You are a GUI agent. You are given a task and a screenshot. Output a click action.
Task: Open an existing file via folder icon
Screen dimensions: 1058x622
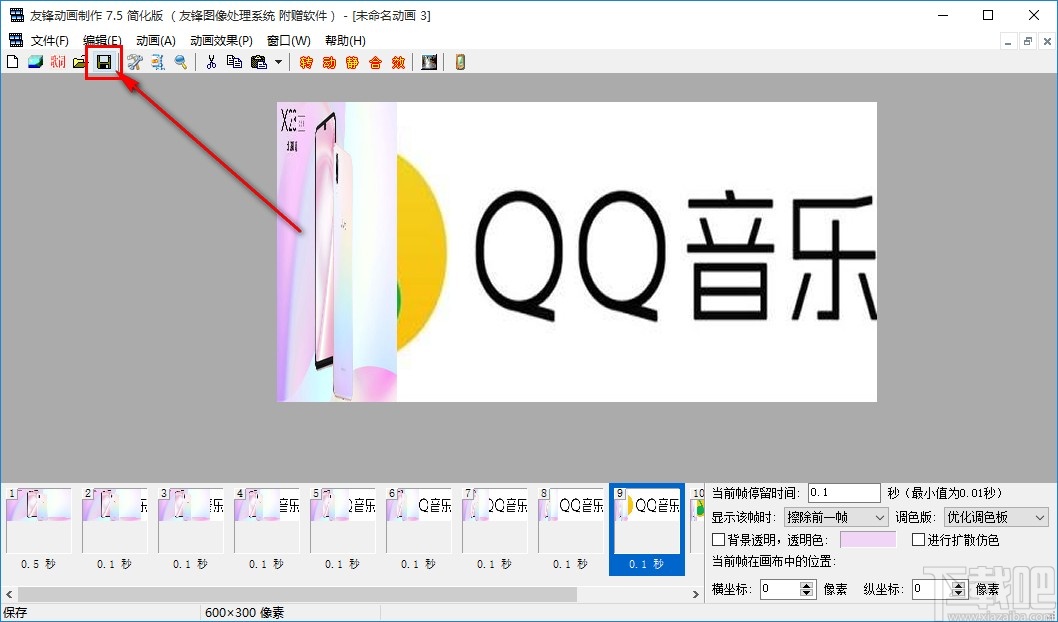[x=81, y=62]
